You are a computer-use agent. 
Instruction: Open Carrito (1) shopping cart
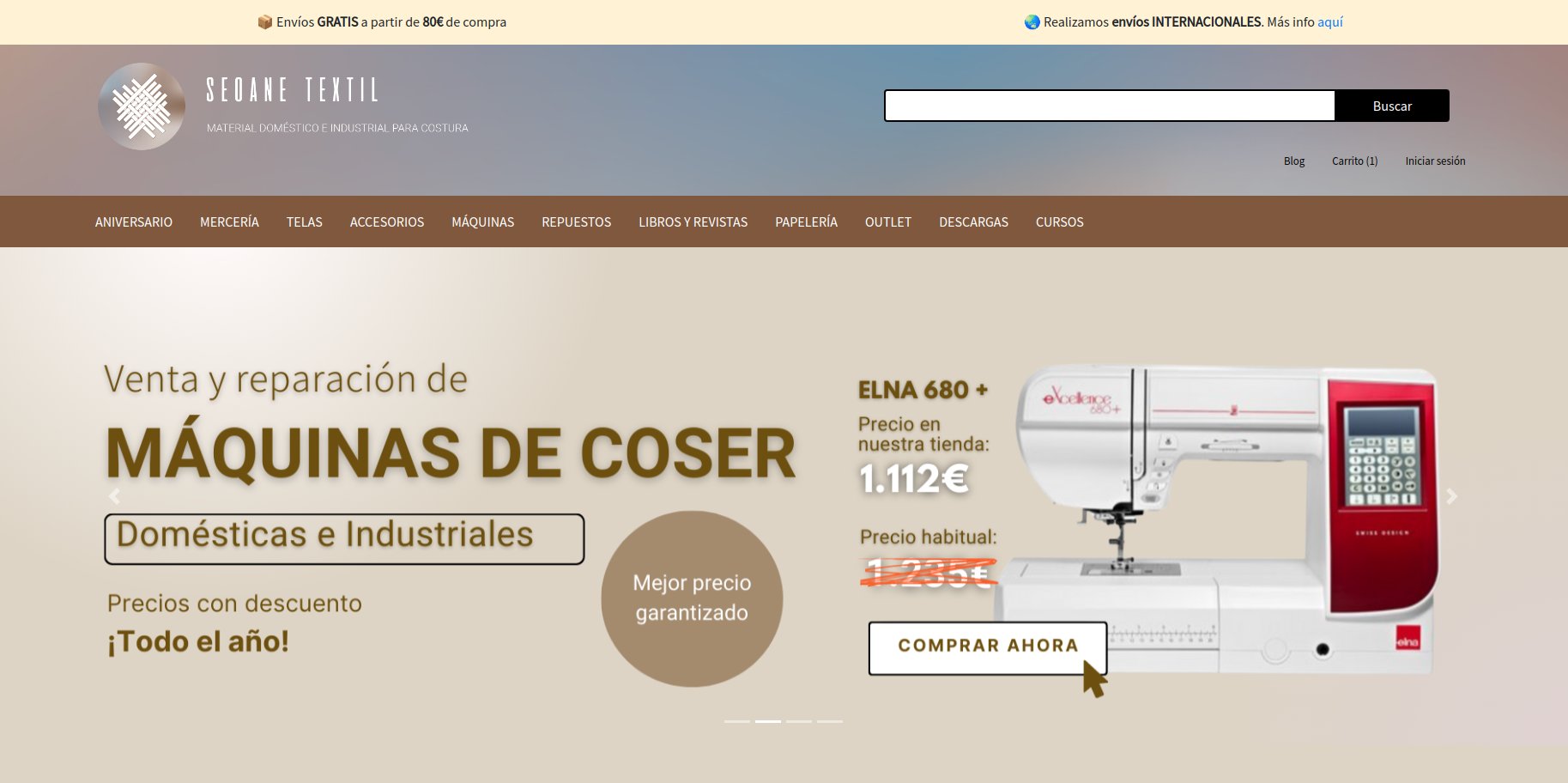1355,161
